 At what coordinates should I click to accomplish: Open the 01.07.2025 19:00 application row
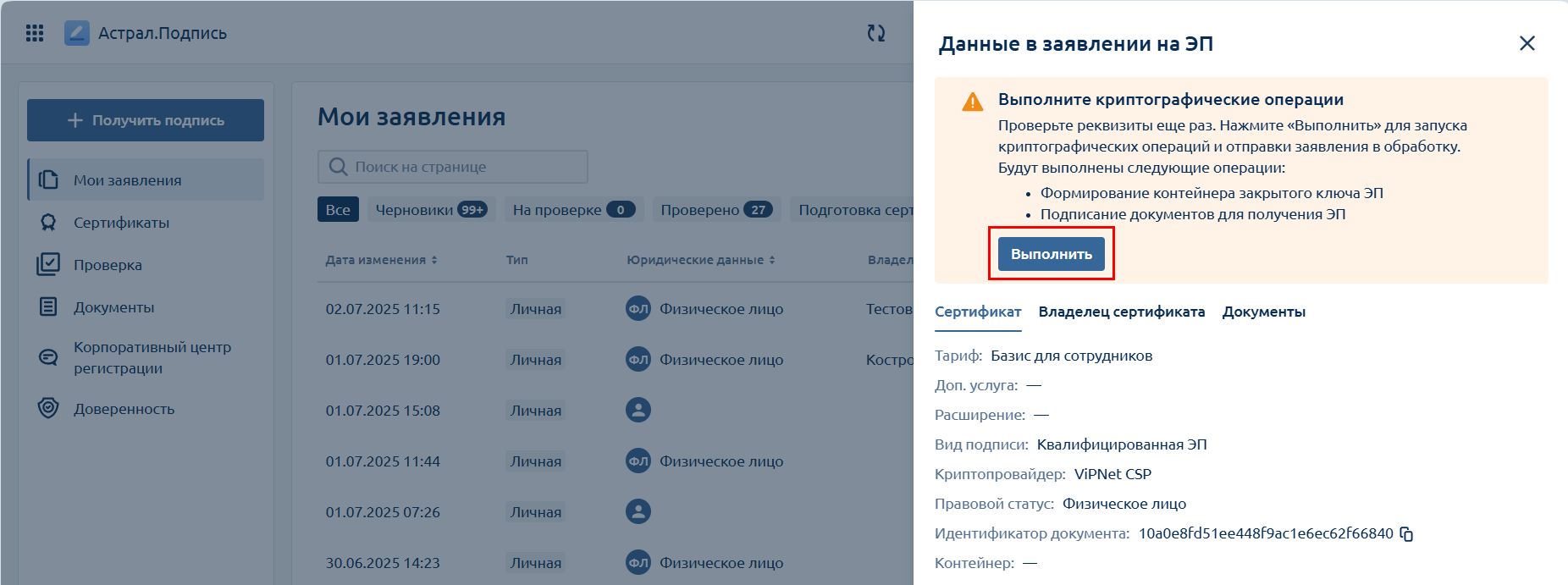pyautogui.click(x=616, y=360)
